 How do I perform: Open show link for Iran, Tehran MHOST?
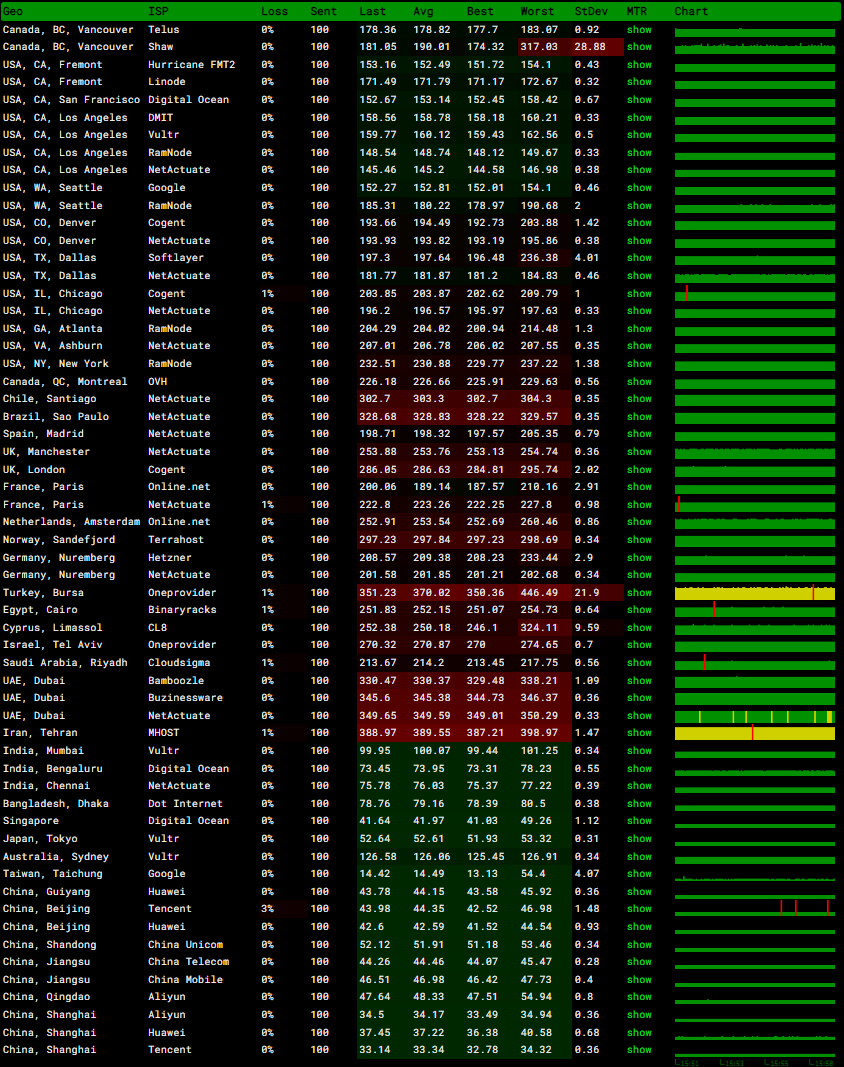click(x=639, y=733)
